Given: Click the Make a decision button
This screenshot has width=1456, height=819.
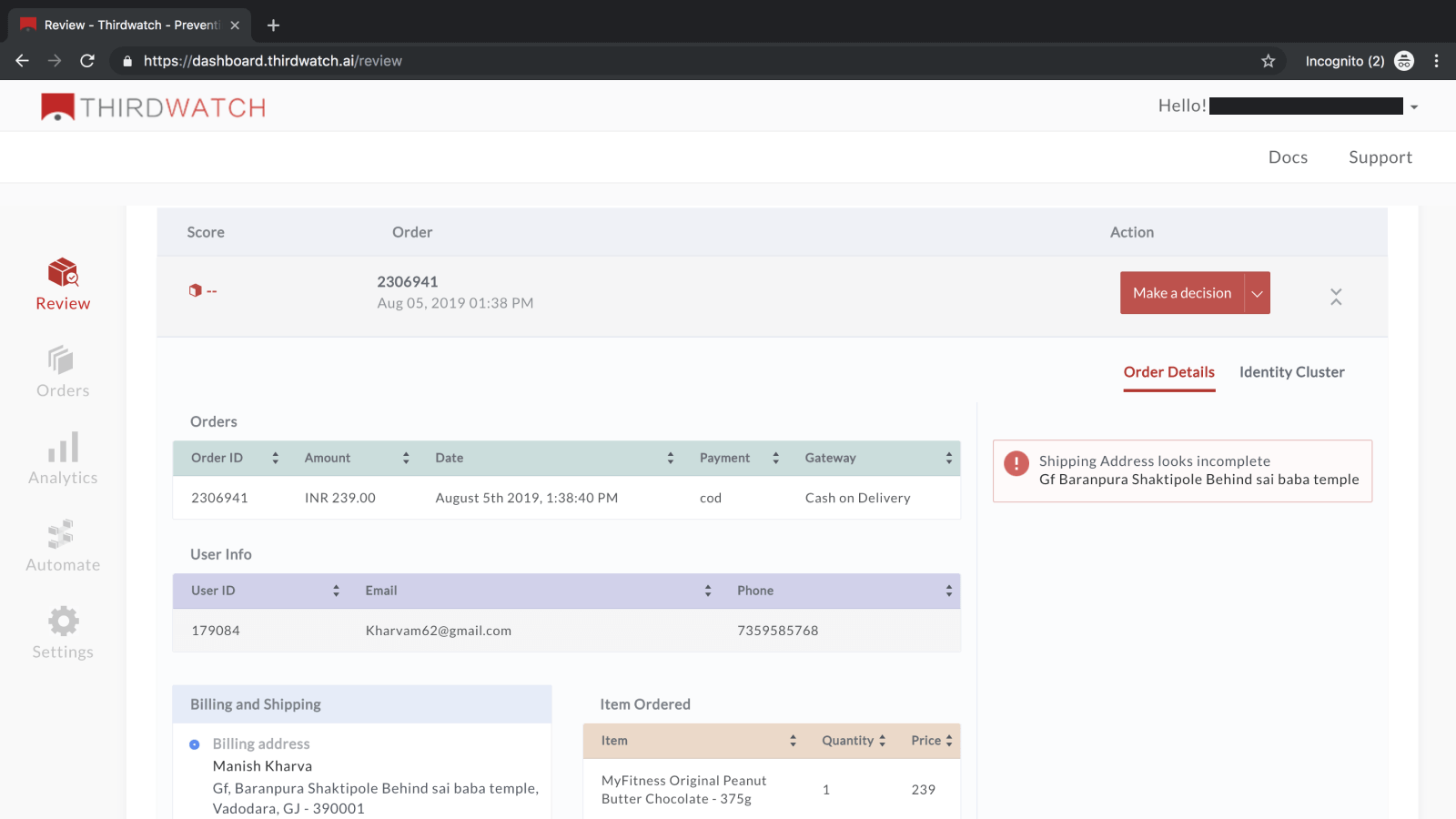Looking at the screenshot, I should [x=1182, y=292].
